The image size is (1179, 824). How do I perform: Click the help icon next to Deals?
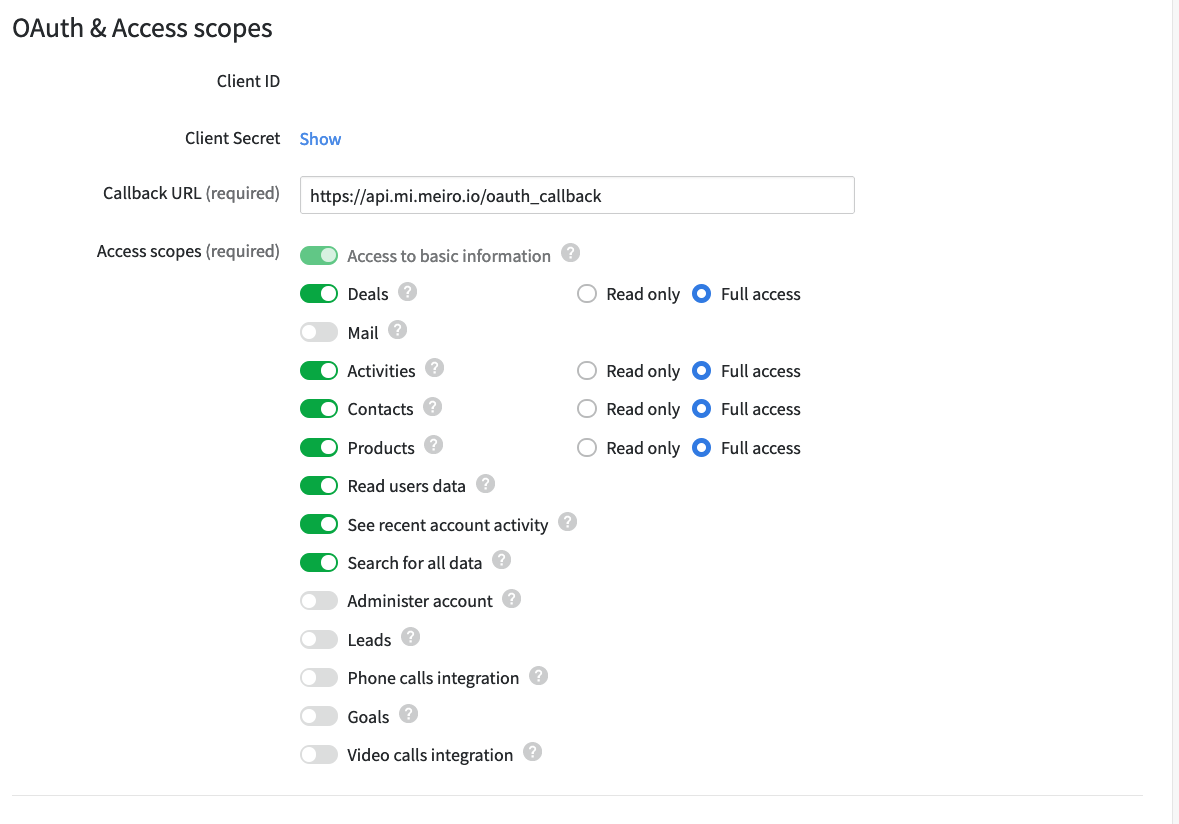coord(408,292)
